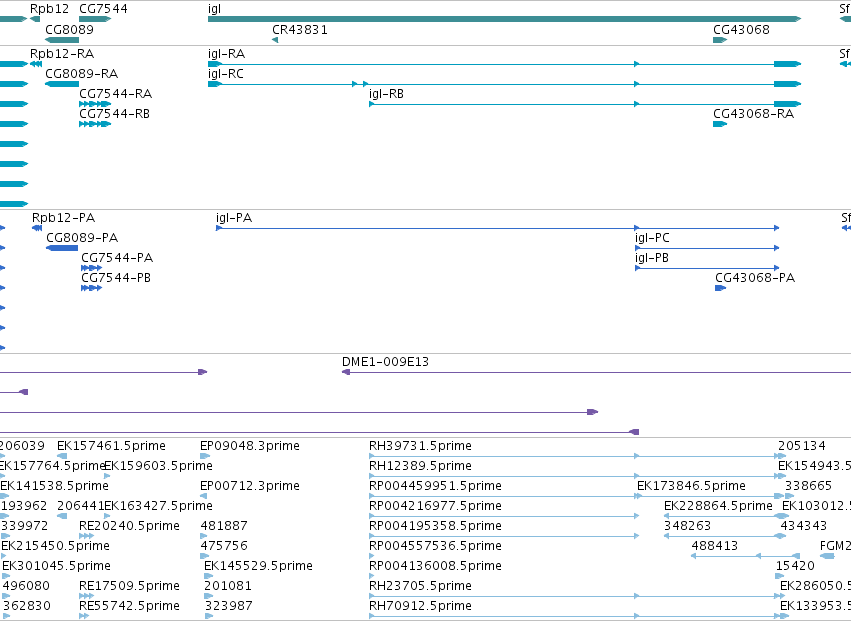Select the igl-PA coding sequence label
851x621 pixels.
(x=234, y=218)
